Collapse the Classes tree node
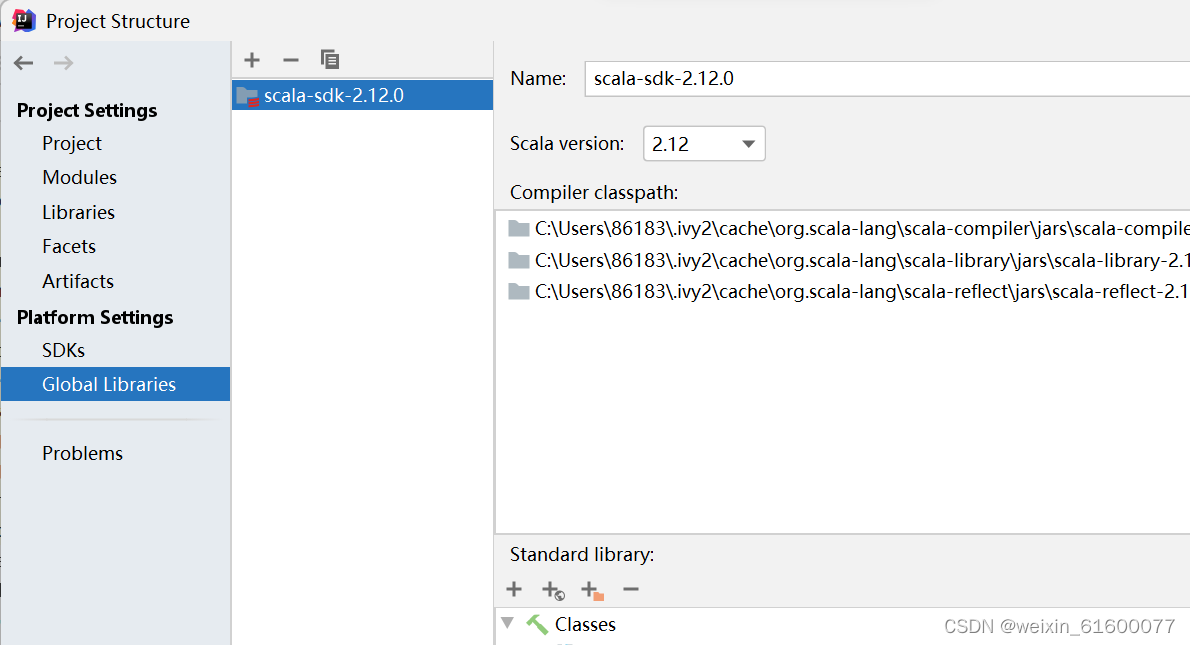Screen dimensions: 1190x645 (508, 623)
